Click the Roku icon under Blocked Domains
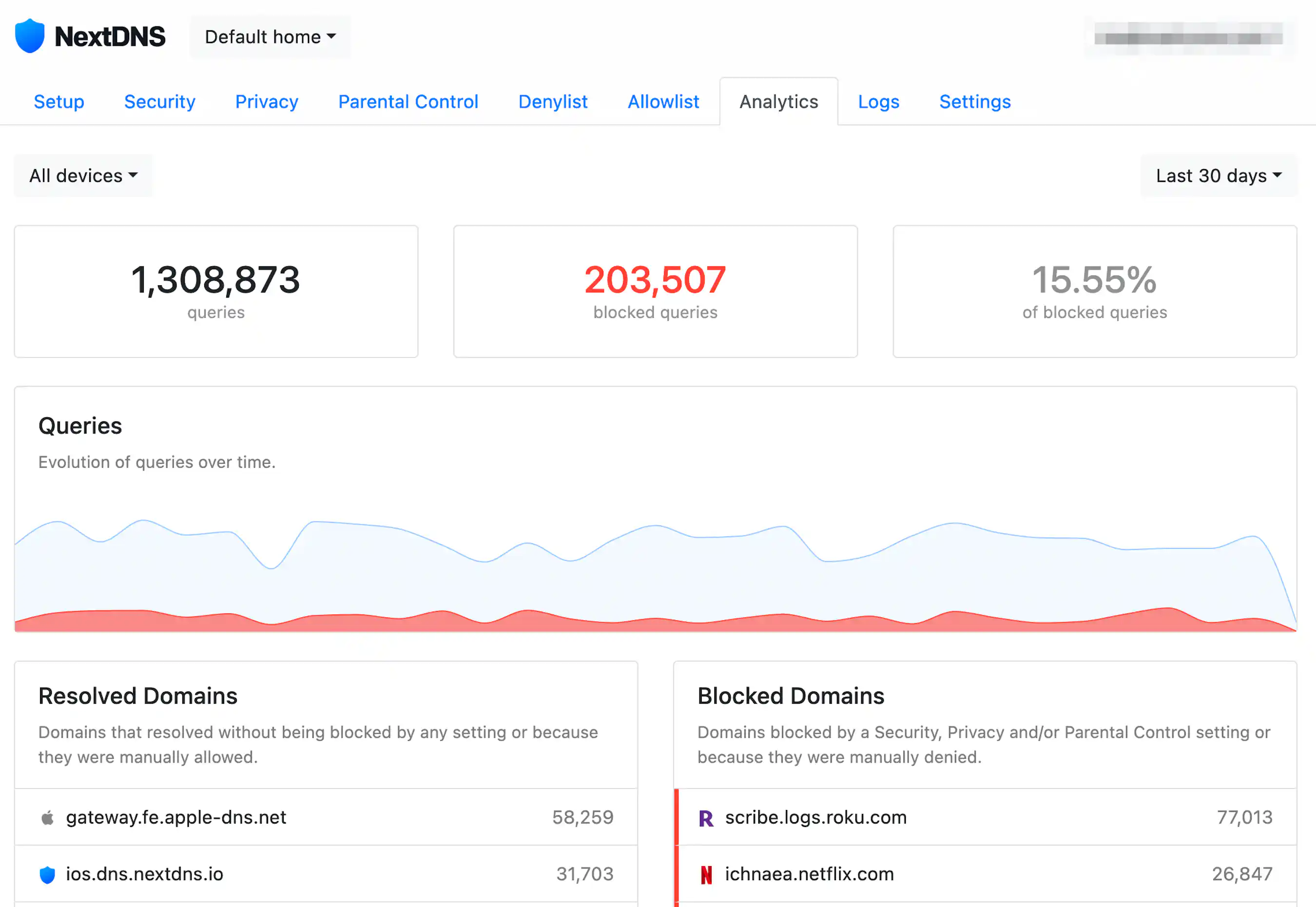This screenshot has width=1316, height=907. click(707, 817)
